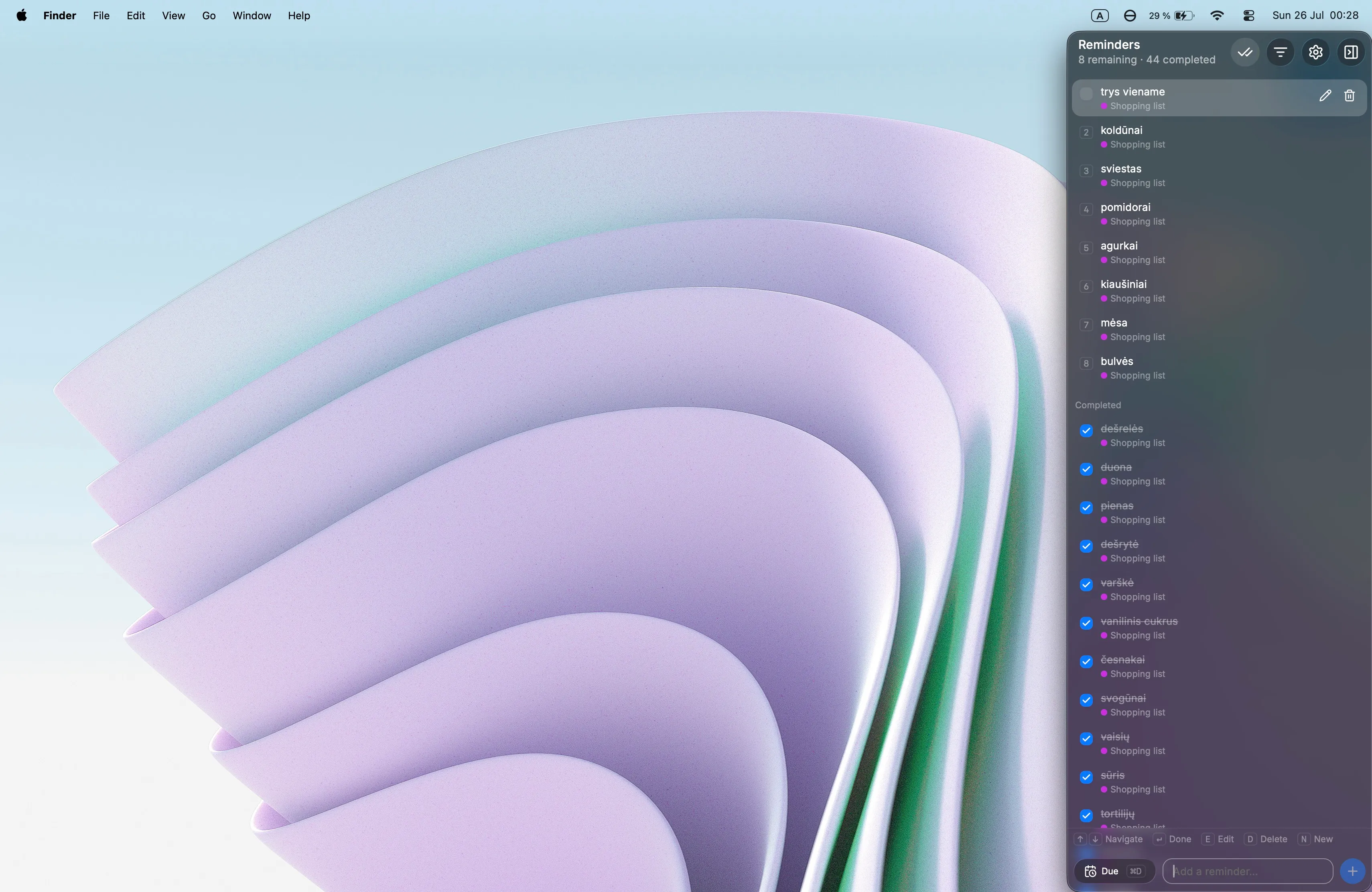Screen dimensions: 1372x892
Task: Delete 'trys viename' with trash icon
Action: 1349,95
